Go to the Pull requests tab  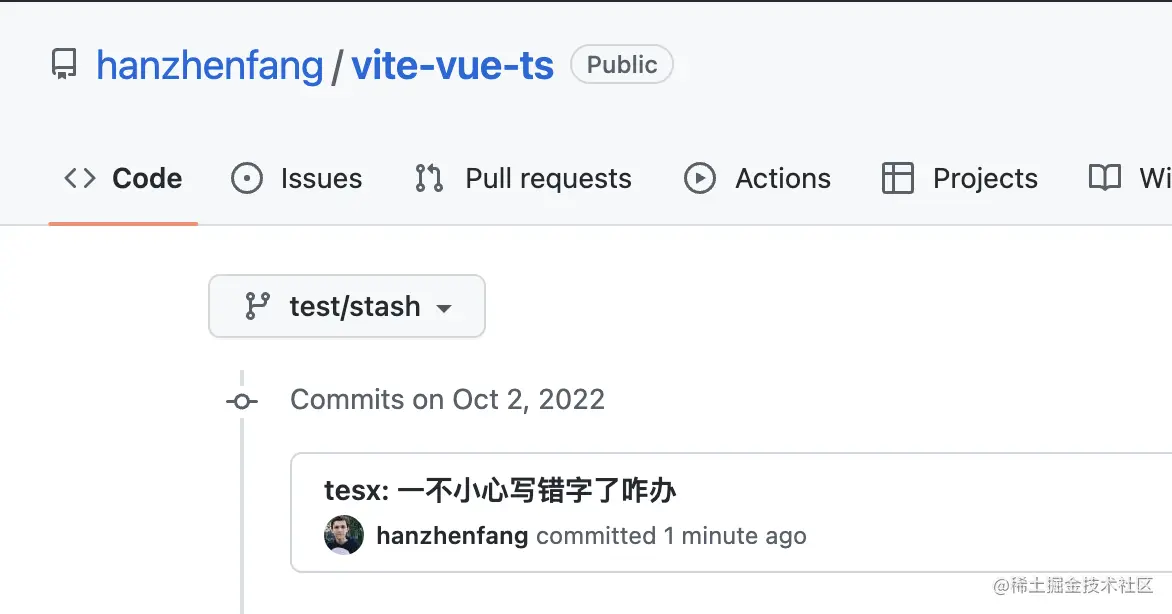click(548, 179)
